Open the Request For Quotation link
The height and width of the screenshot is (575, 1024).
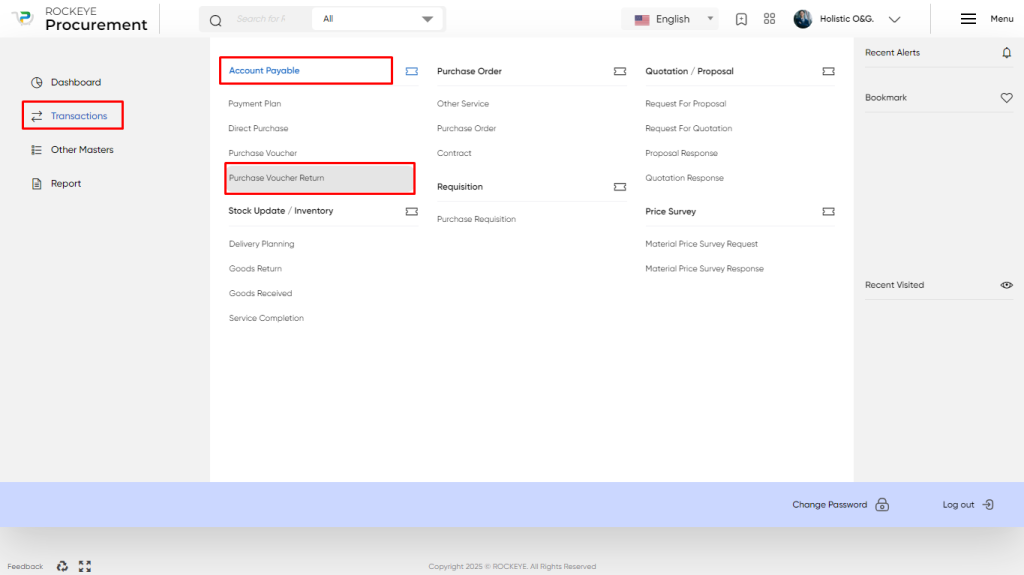click(688, 129)
